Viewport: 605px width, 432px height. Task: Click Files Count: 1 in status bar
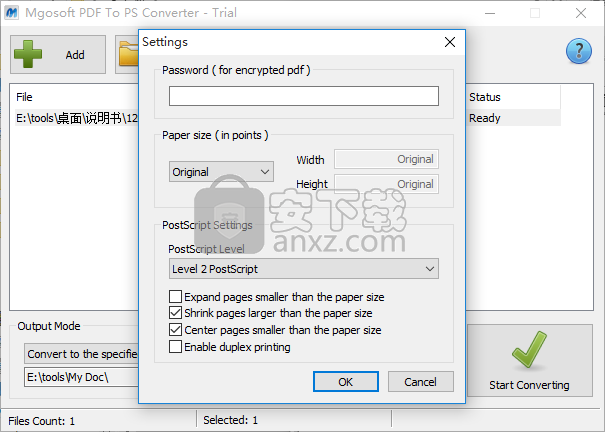42,421
